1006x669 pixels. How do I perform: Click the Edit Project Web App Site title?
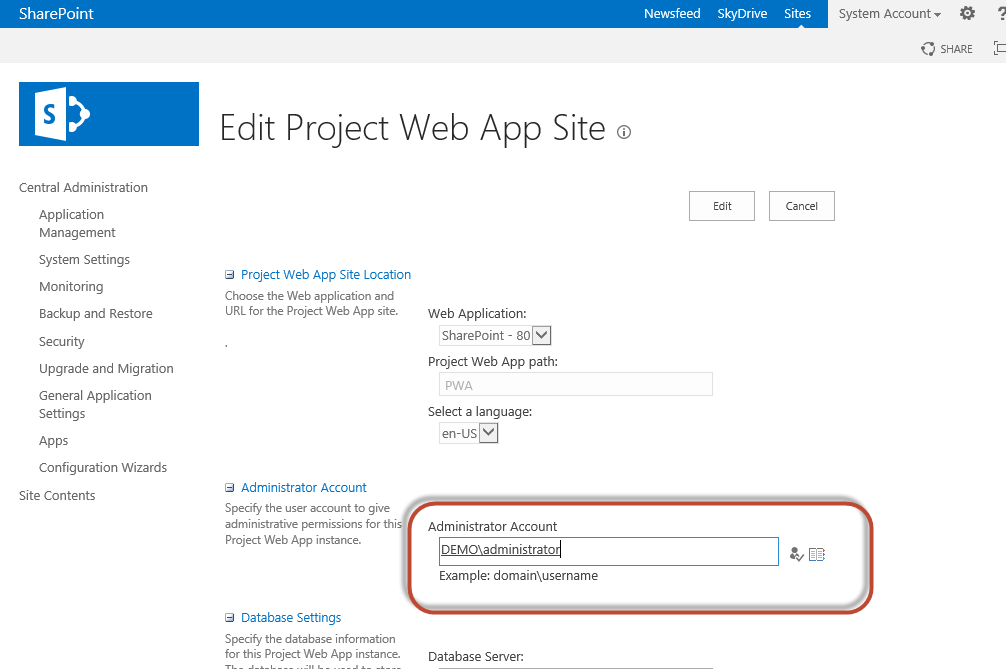coord(413,128)
